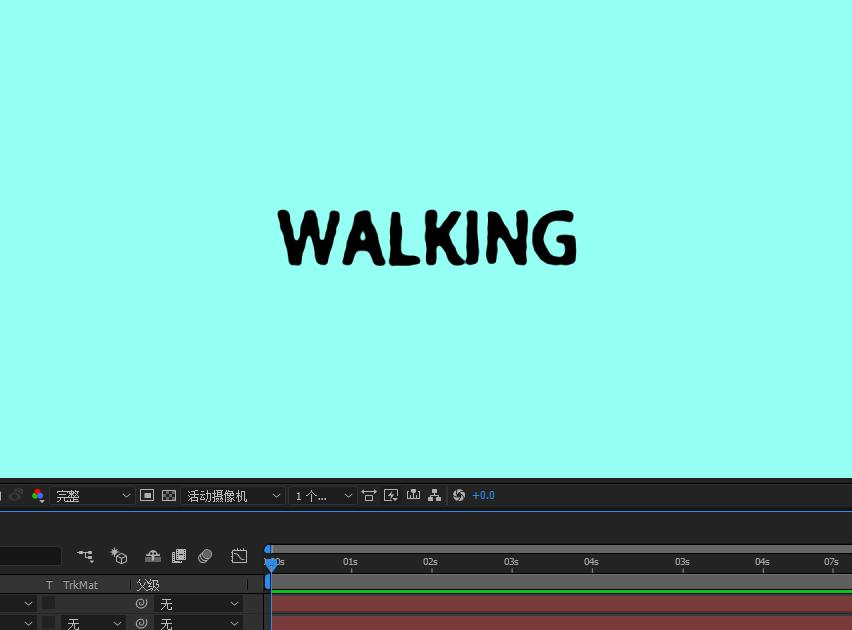
Task: Expand blend mode chevron on second layer
Action: click(x=28, y=623)
